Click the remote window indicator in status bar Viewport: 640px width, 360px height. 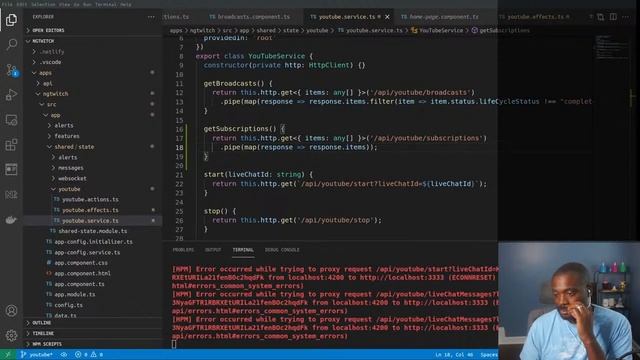click(x=7, y=355)
